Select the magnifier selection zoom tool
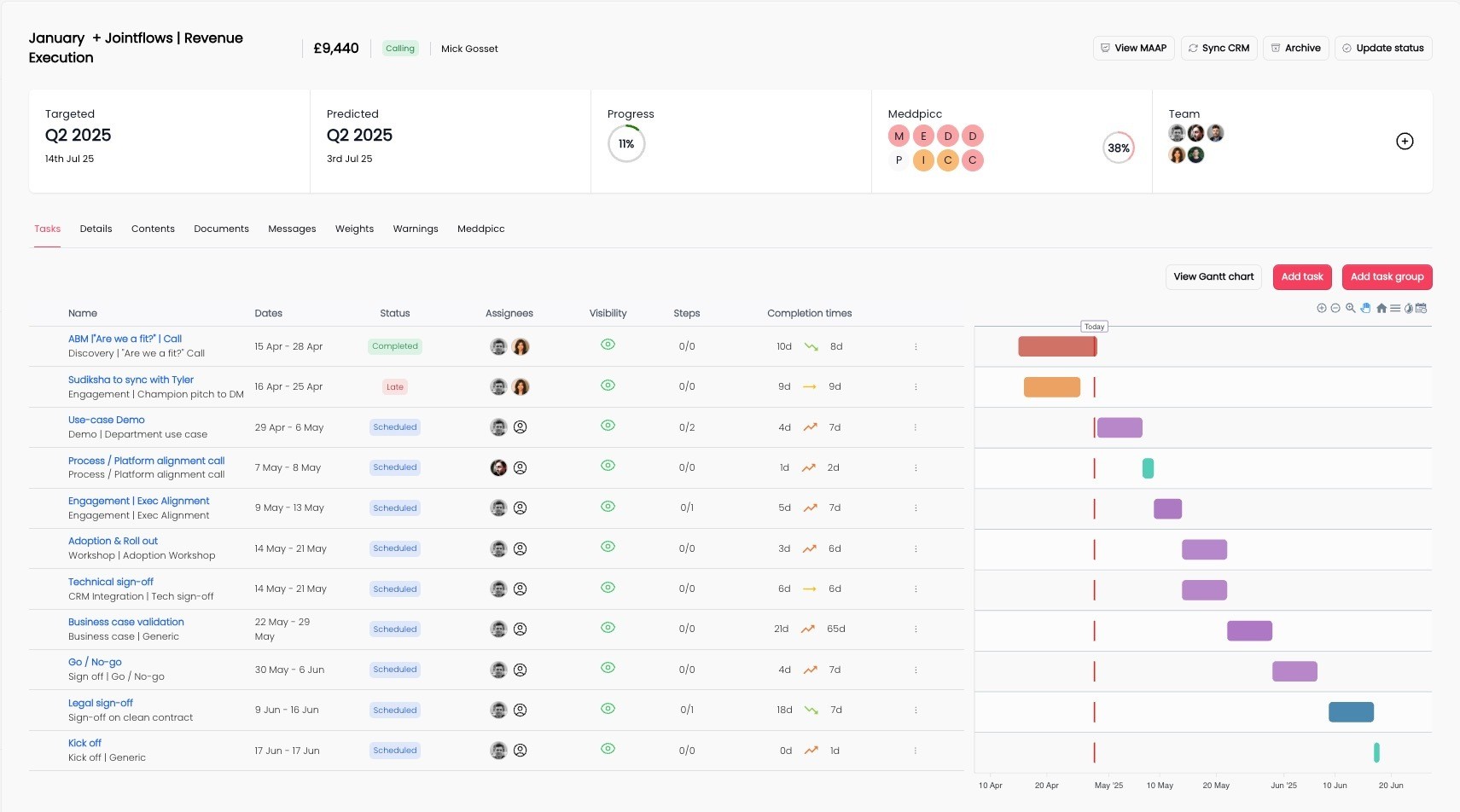This screenshot has height=812, width=1460. pos(1351,308)
